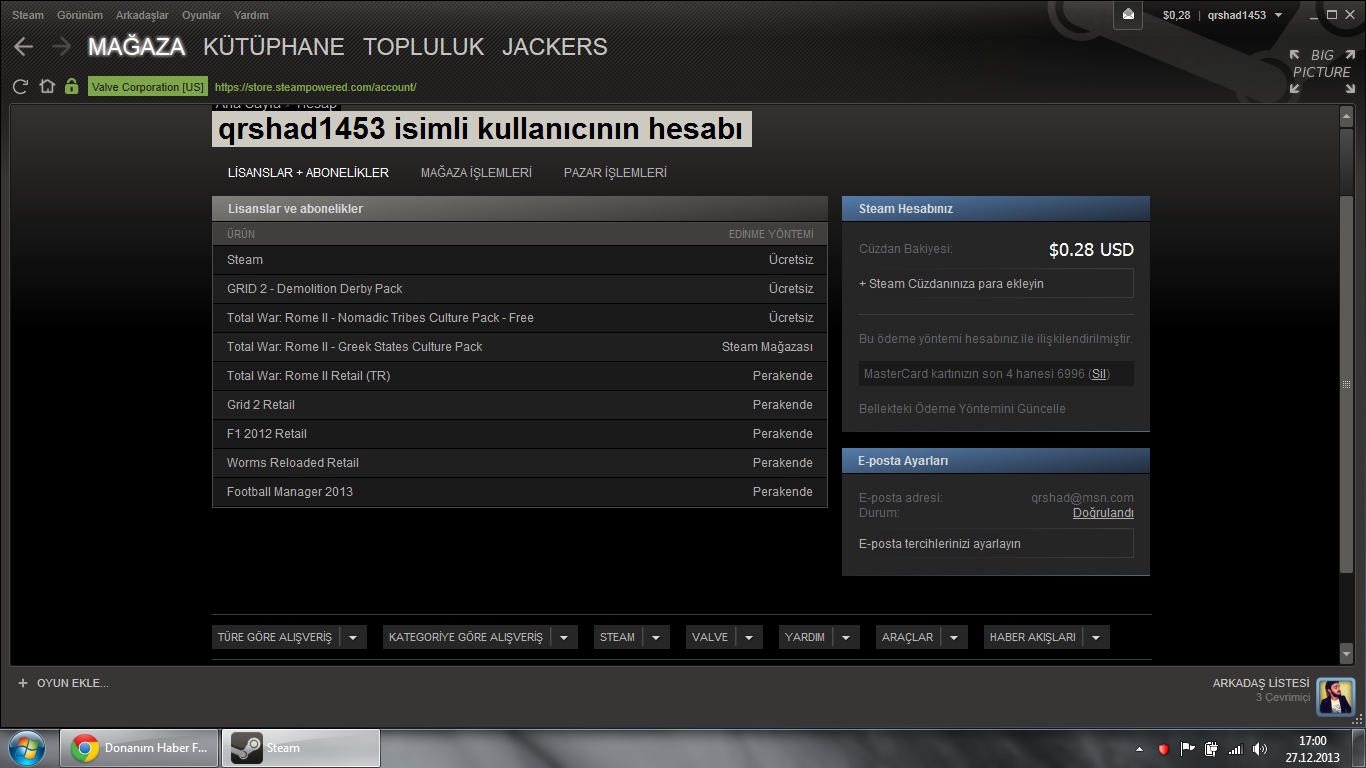
Task: Click the page scrollbar up arrow
Action: (1346, 117)
